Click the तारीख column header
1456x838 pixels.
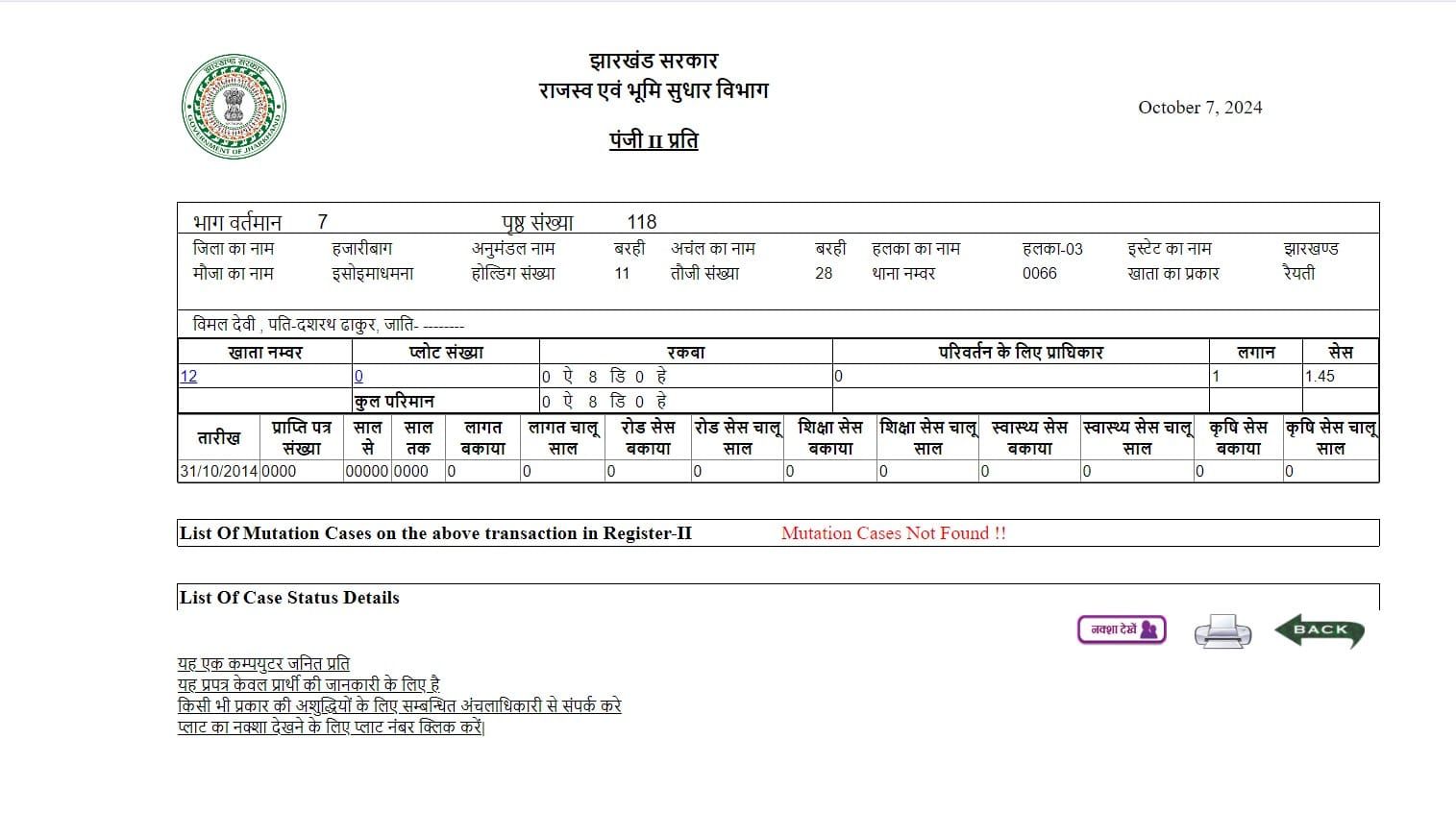click(219, 437)
